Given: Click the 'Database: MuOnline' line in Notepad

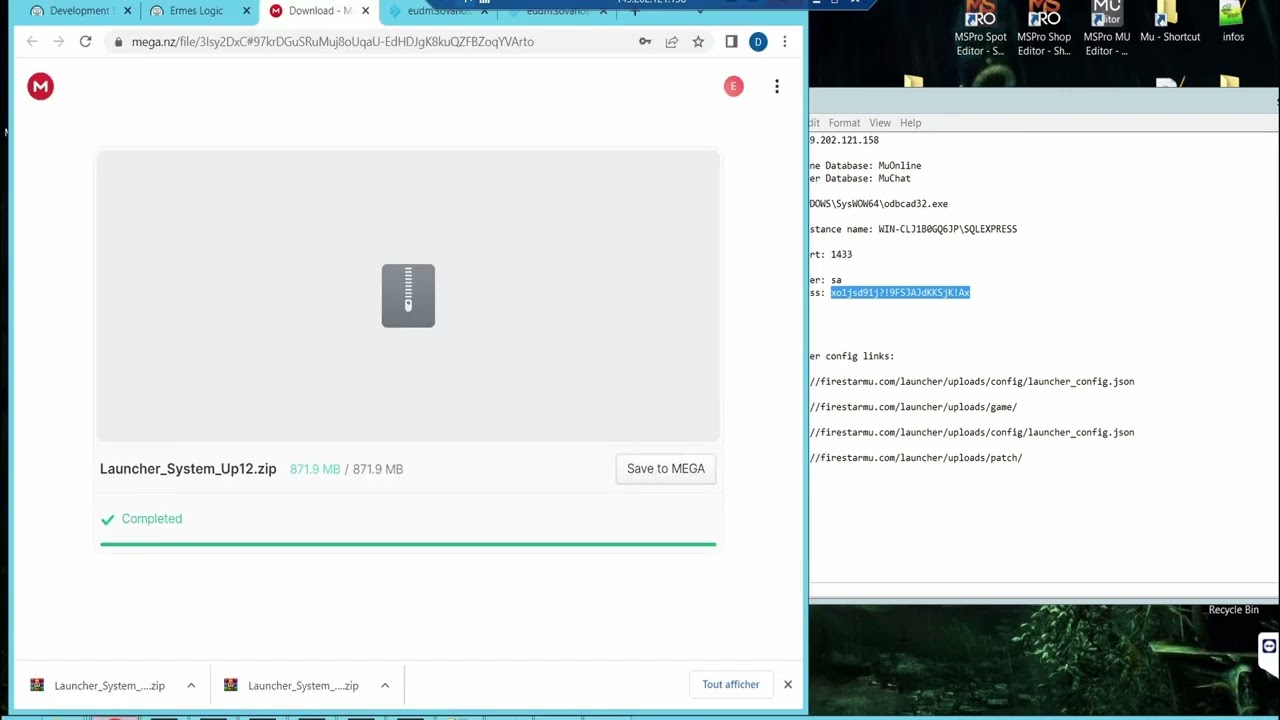Looking at the screenshot, I should [x=866, y=166].
